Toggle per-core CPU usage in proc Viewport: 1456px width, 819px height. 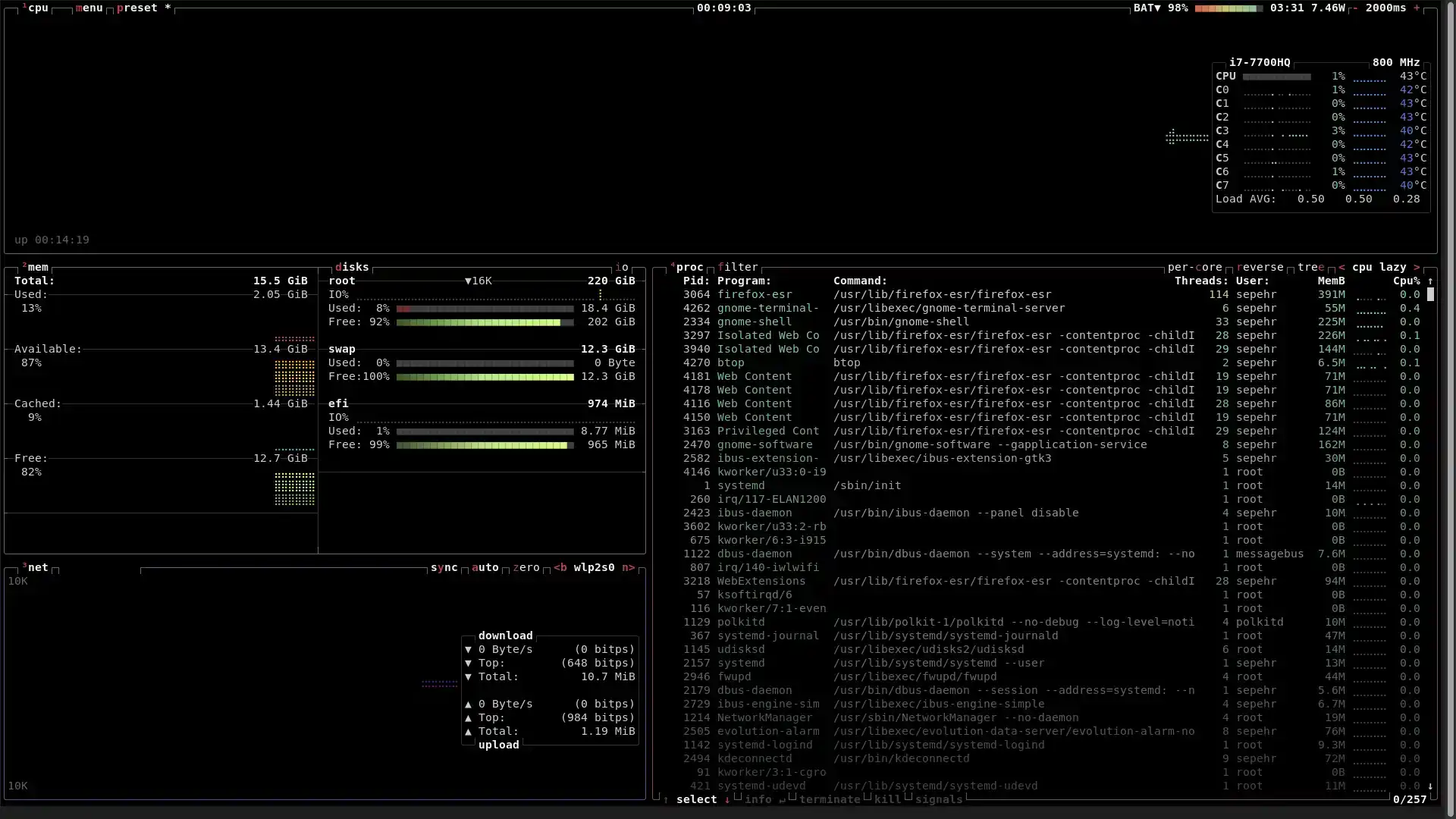point(1194,267)
